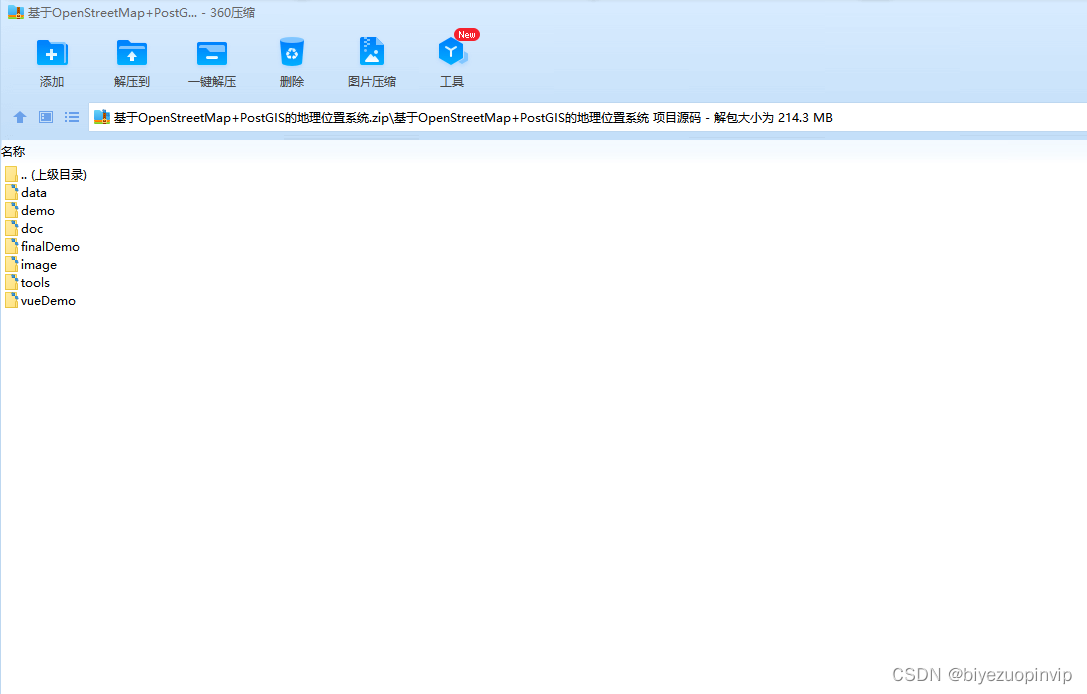Click the 名称 column header

pos(13,151)
